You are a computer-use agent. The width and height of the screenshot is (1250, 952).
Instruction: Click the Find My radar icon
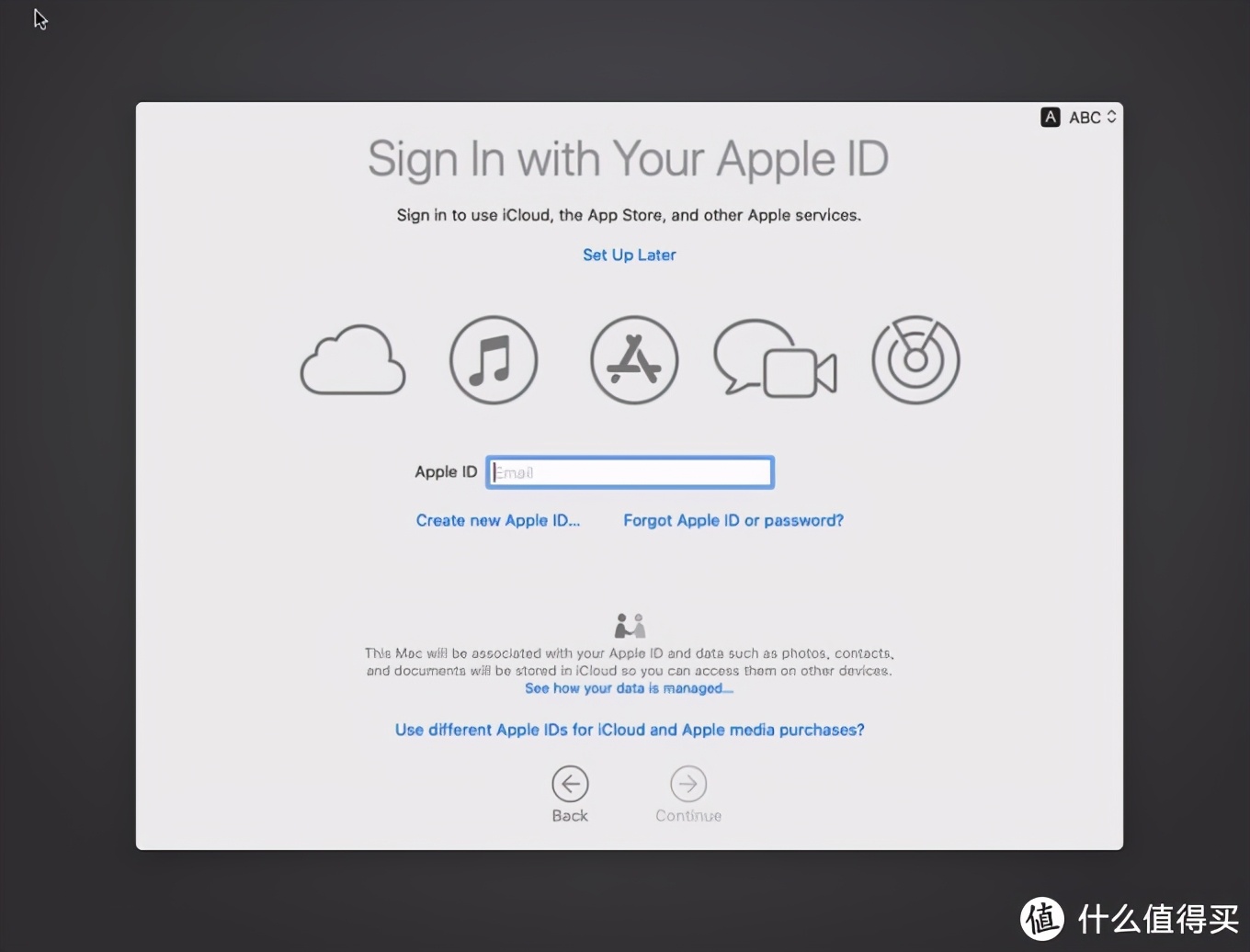pyautogui.click(x=915, y=359)
